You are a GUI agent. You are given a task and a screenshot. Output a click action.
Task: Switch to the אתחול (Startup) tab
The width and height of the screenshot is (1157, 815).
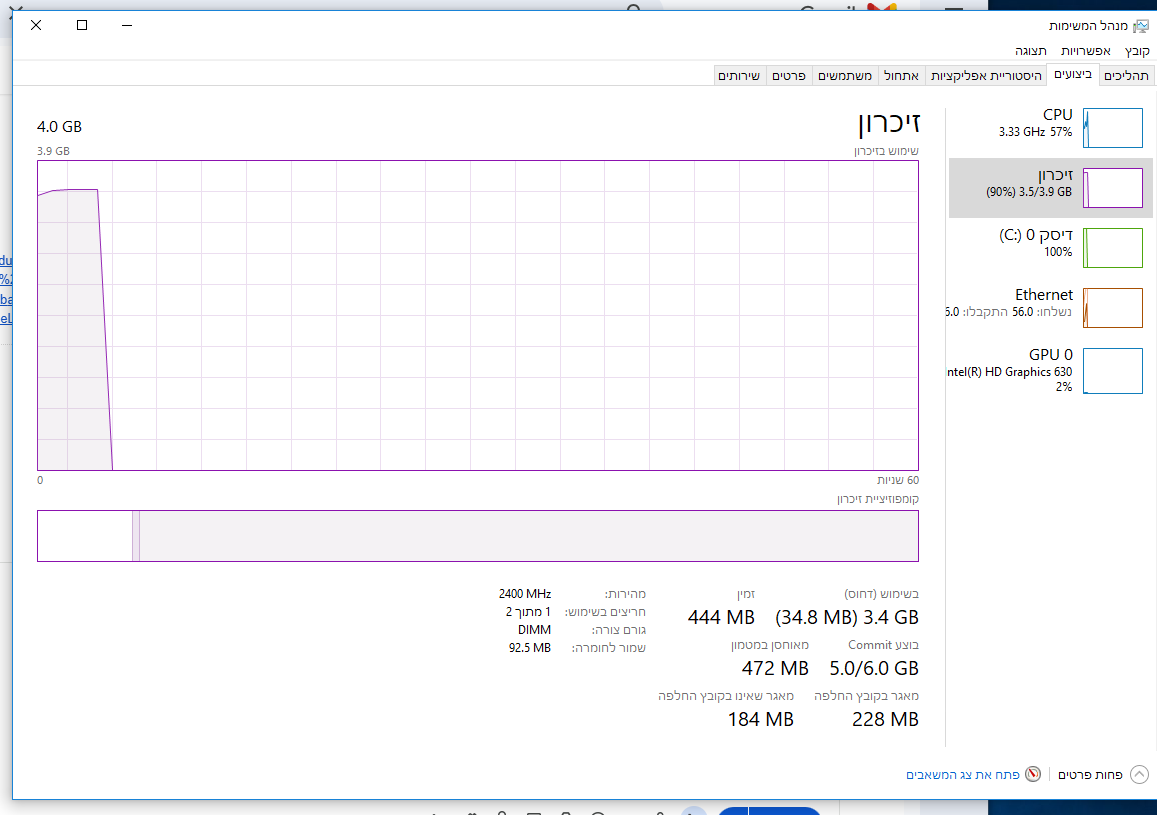point(901,76)
